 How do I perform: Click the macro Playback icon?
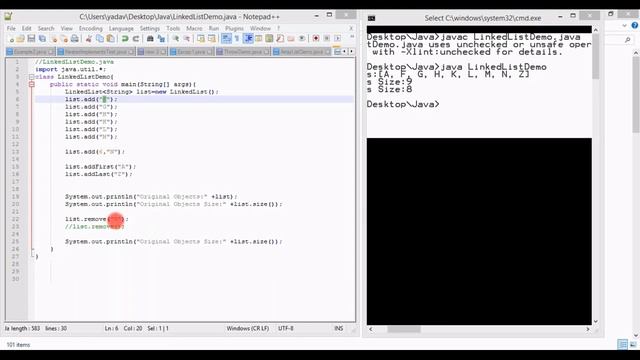(338, 39)
